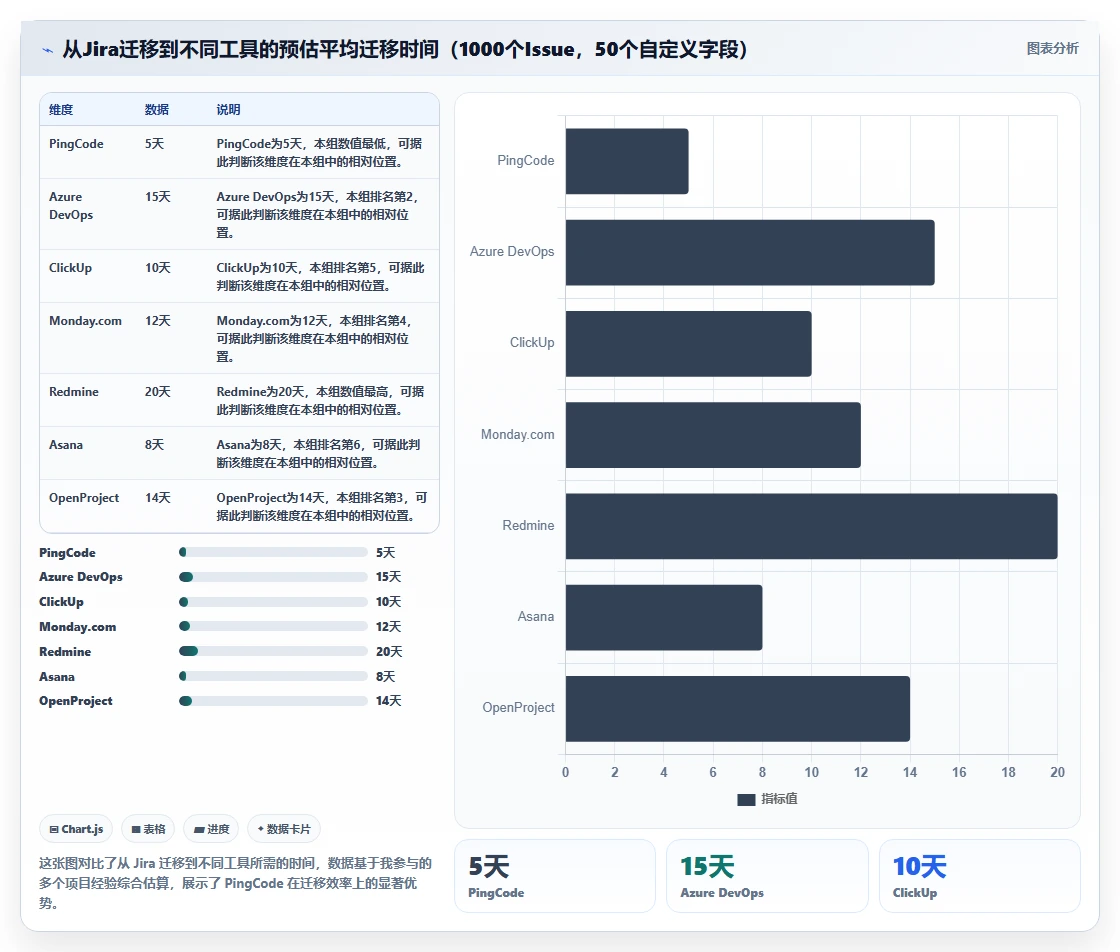Click the 20 tick on the x-axis
Image resolution: width=1120 pixels, height=952 pixels.
[x=1057, y=772]
